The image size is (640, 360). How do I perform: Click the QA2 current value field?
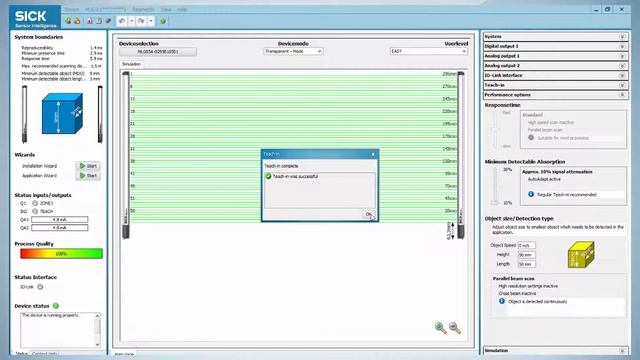(x=60, y=228)
